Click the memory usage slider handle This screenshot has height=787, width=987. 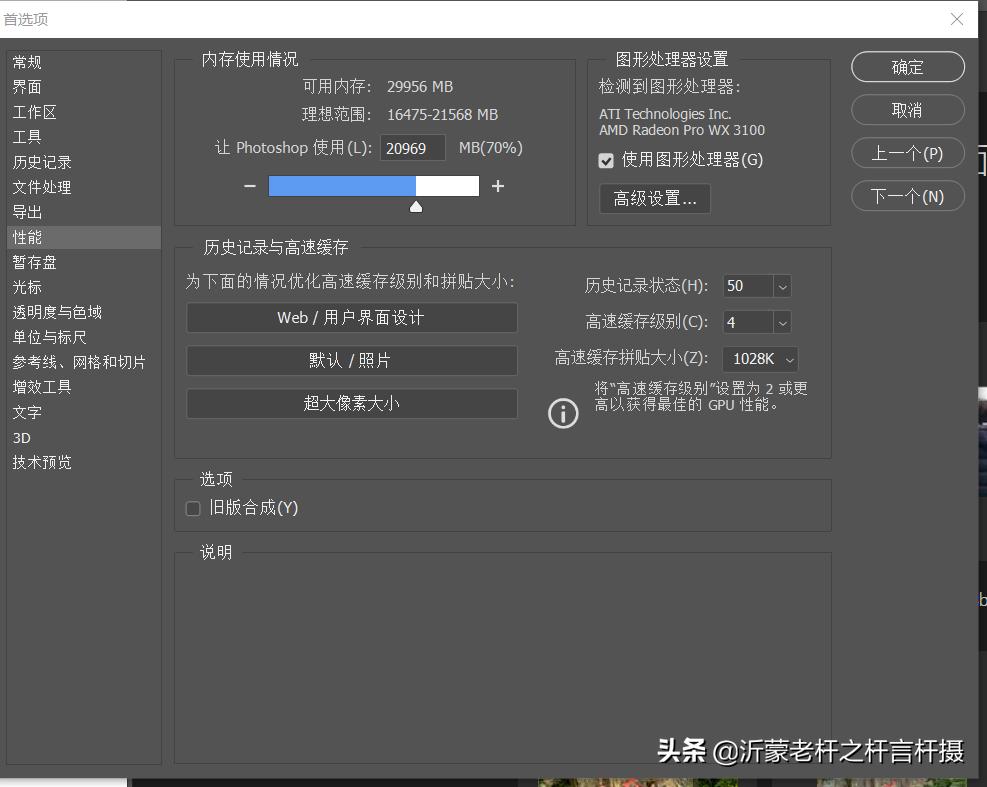click(x=416, y=207)
